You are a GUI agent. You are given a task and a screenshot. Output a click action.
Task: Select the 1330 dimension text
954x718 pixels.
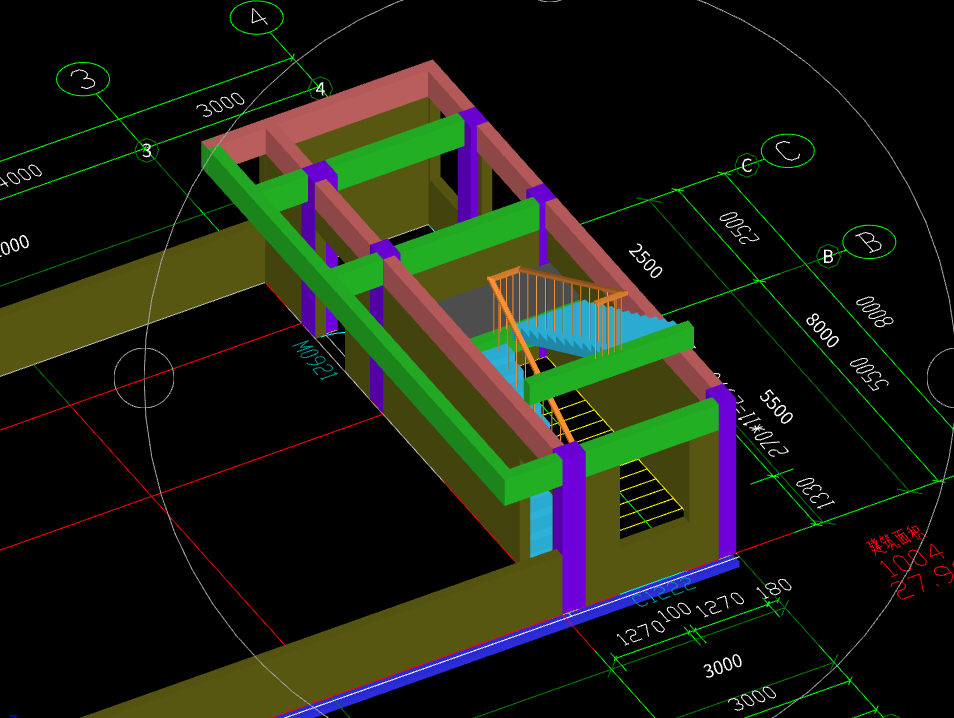pos(815,492)
